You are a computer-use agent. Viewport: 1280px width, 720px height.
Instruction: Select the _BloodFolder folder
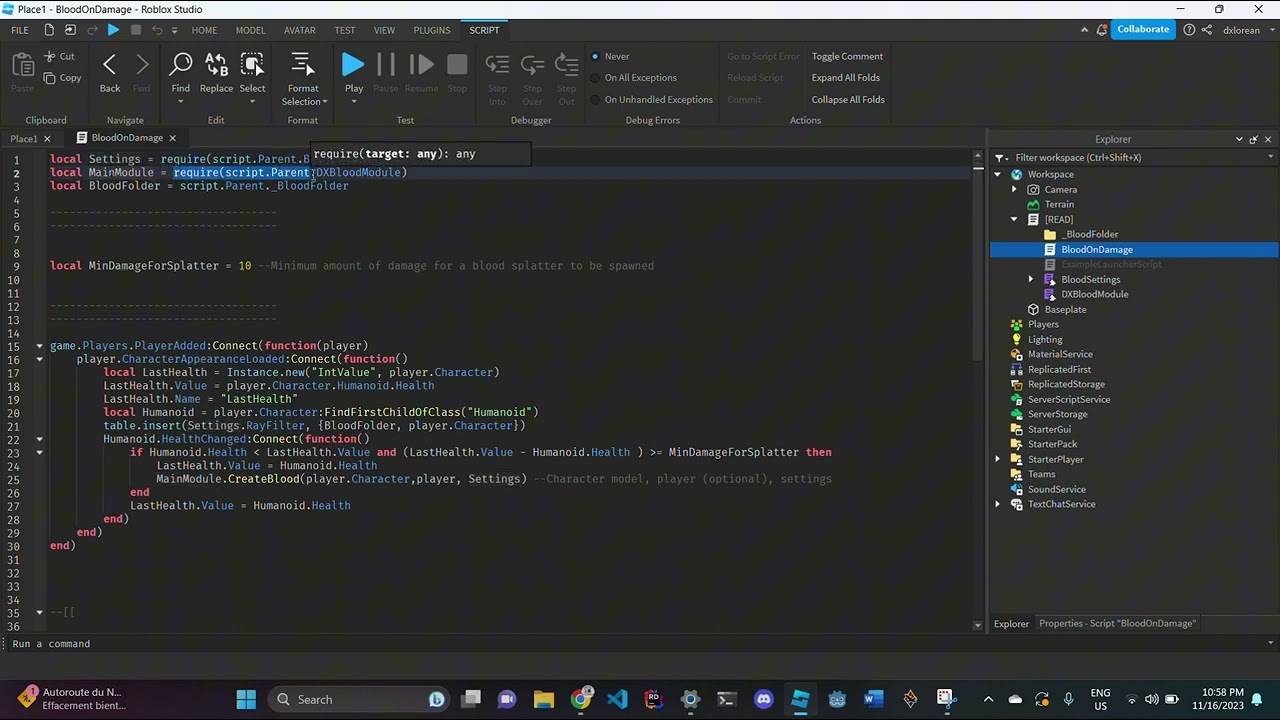click(x=1090, y=234)
